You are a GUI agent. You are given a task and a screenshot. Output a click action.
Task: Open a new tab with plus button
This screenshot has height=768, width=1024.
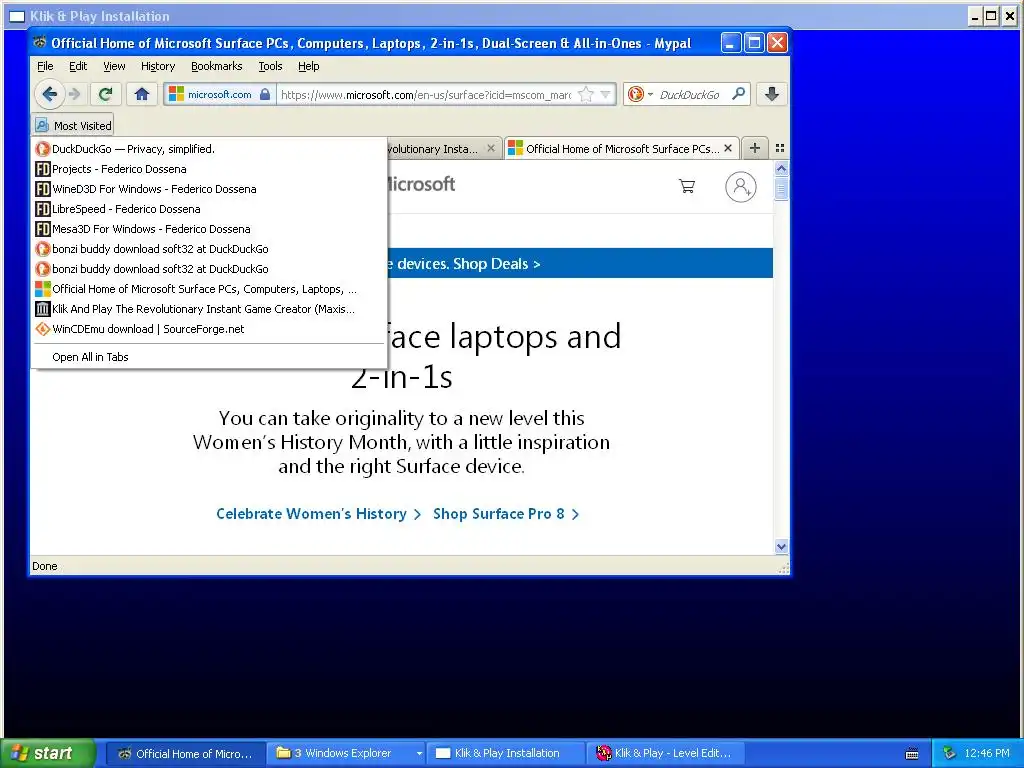754,148
